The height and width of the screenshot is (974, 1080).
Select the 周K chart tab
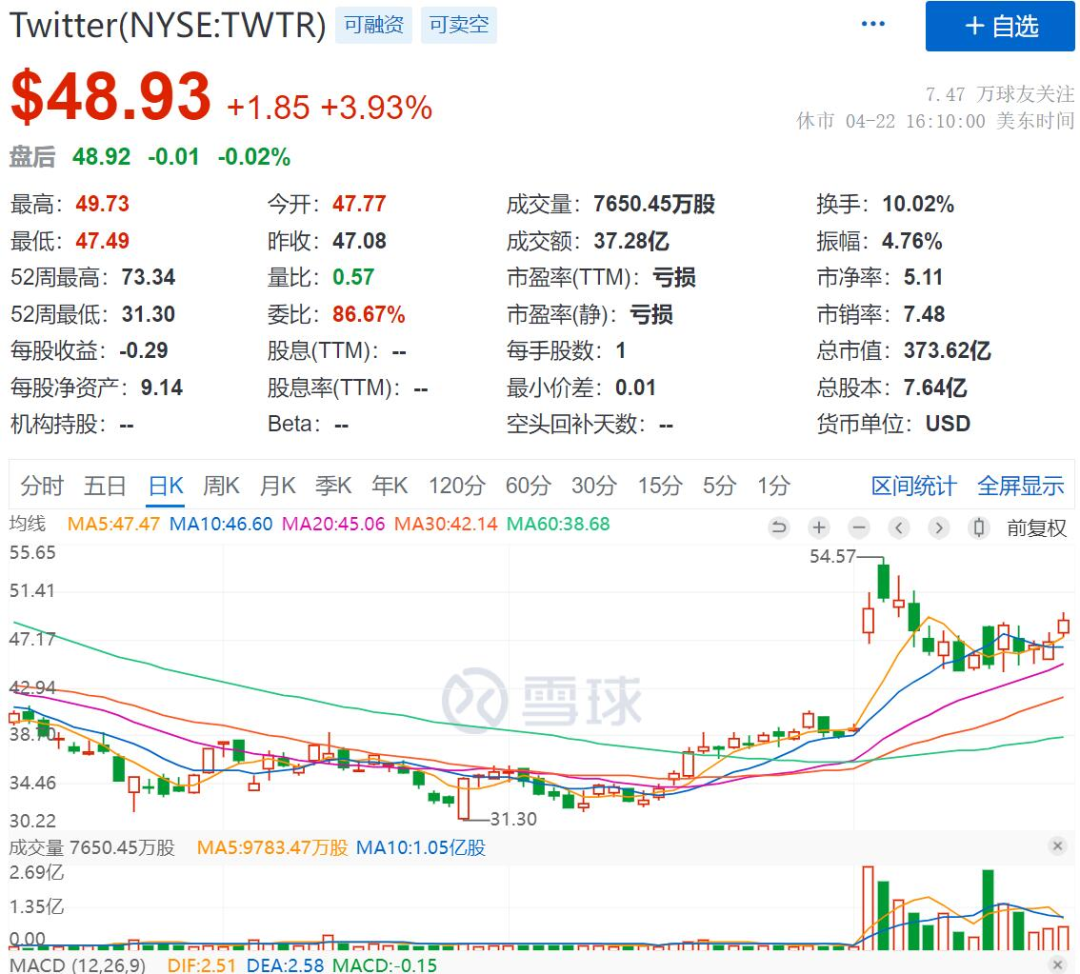tap(221, 486)
